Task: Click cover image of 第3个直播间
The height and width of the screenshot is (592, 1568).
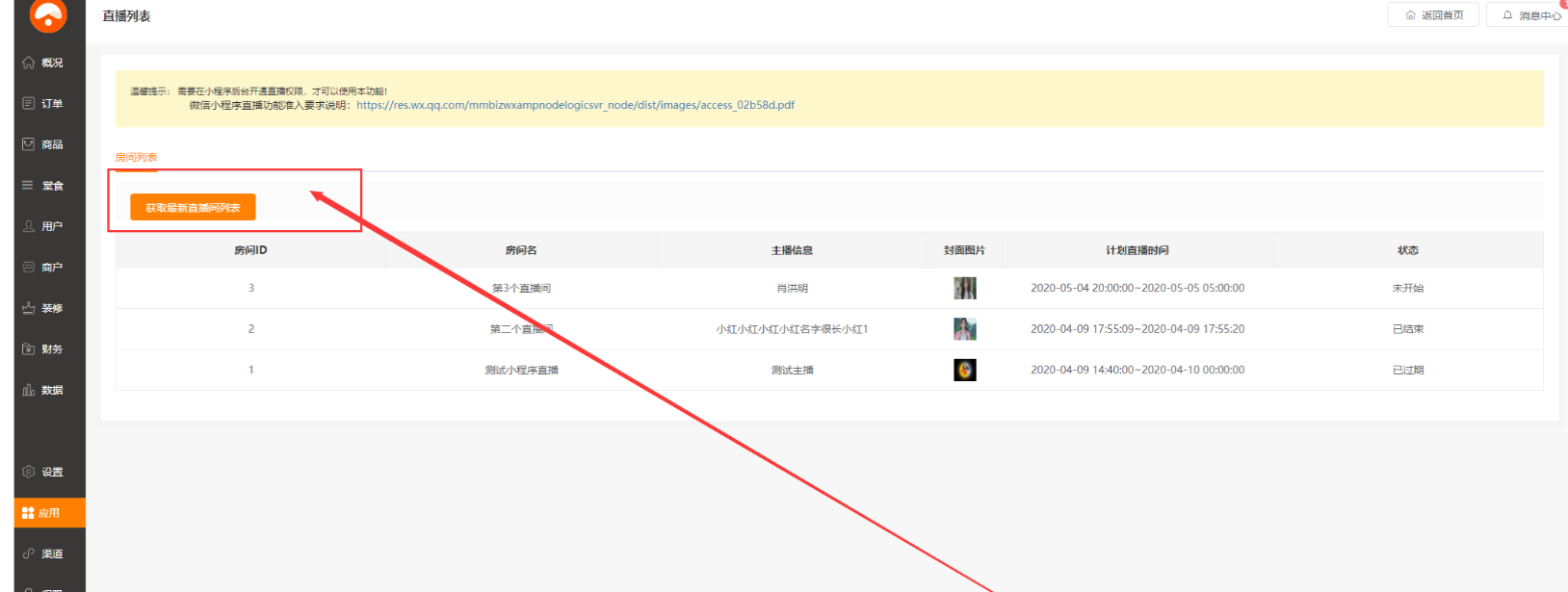Action: point(964,288)
